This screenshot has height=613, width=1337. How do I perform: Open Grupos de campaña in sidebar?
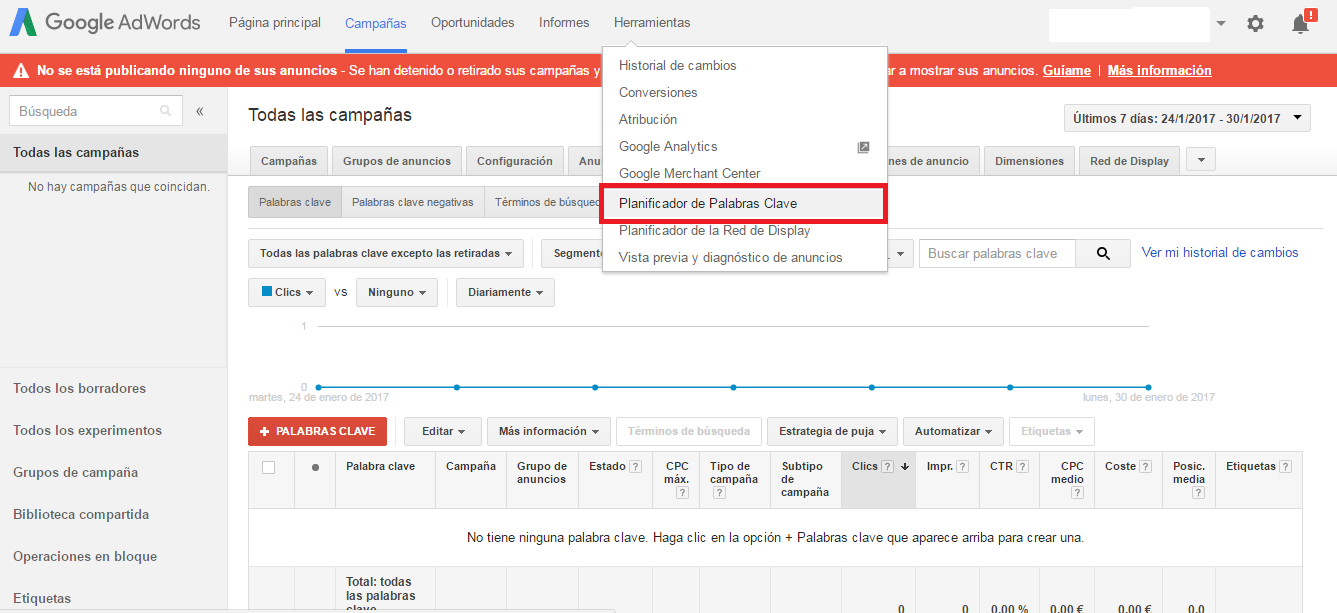[x=75, y=472]
